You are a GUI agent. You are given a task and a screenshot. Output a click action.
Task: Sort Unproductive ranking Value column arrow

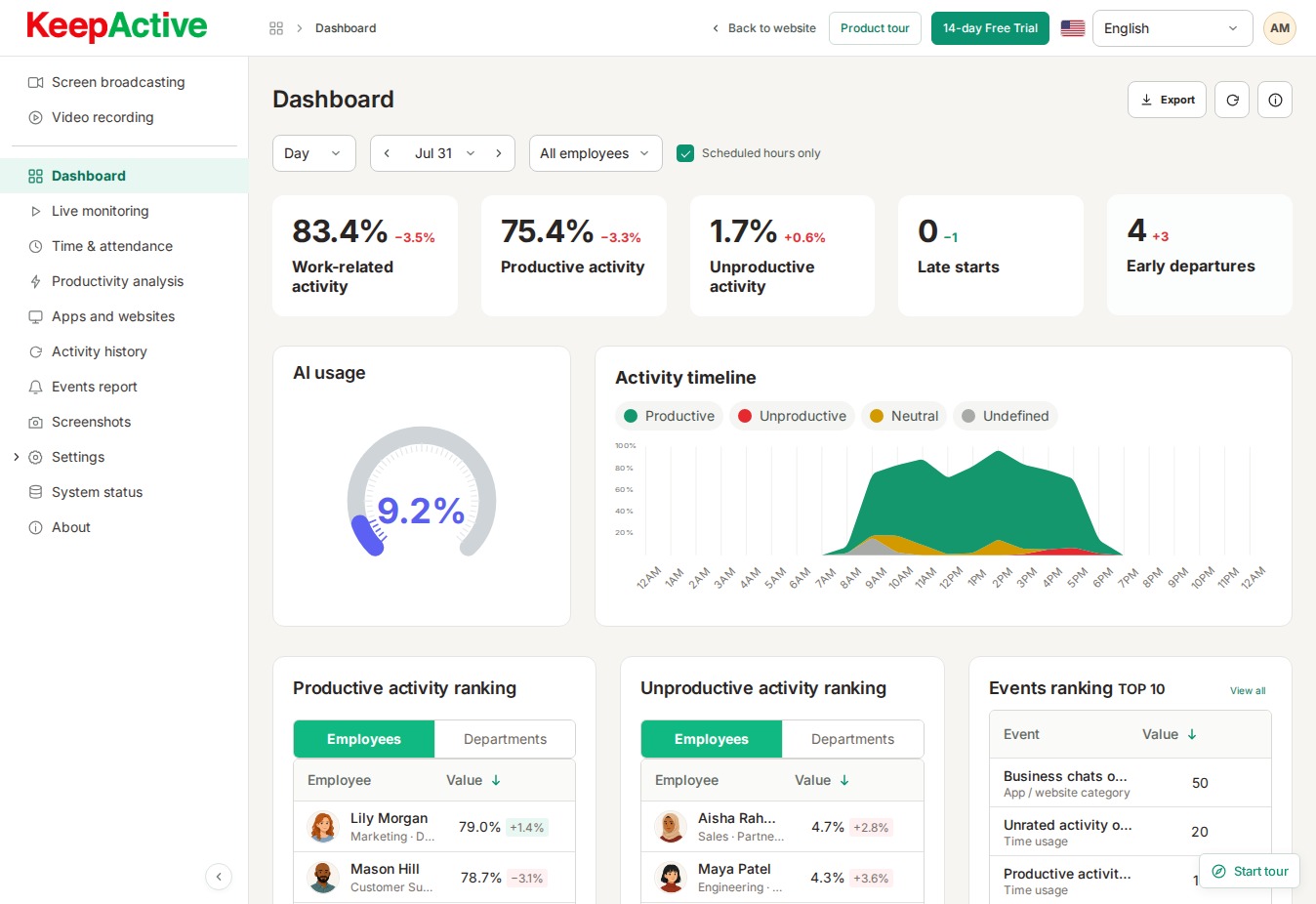pyautogui.click(x=844, y=780)
